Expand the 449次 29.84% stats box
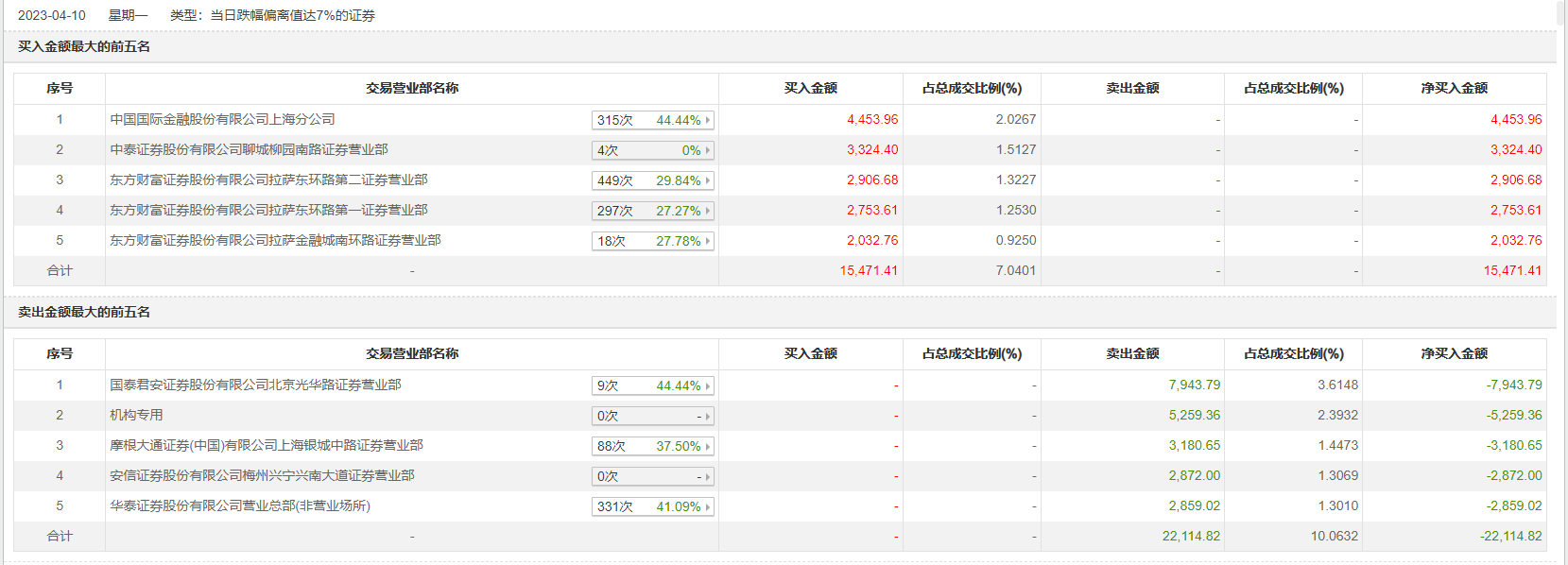The width and height of the screenshot is (1568, 565). pos(652,180)
